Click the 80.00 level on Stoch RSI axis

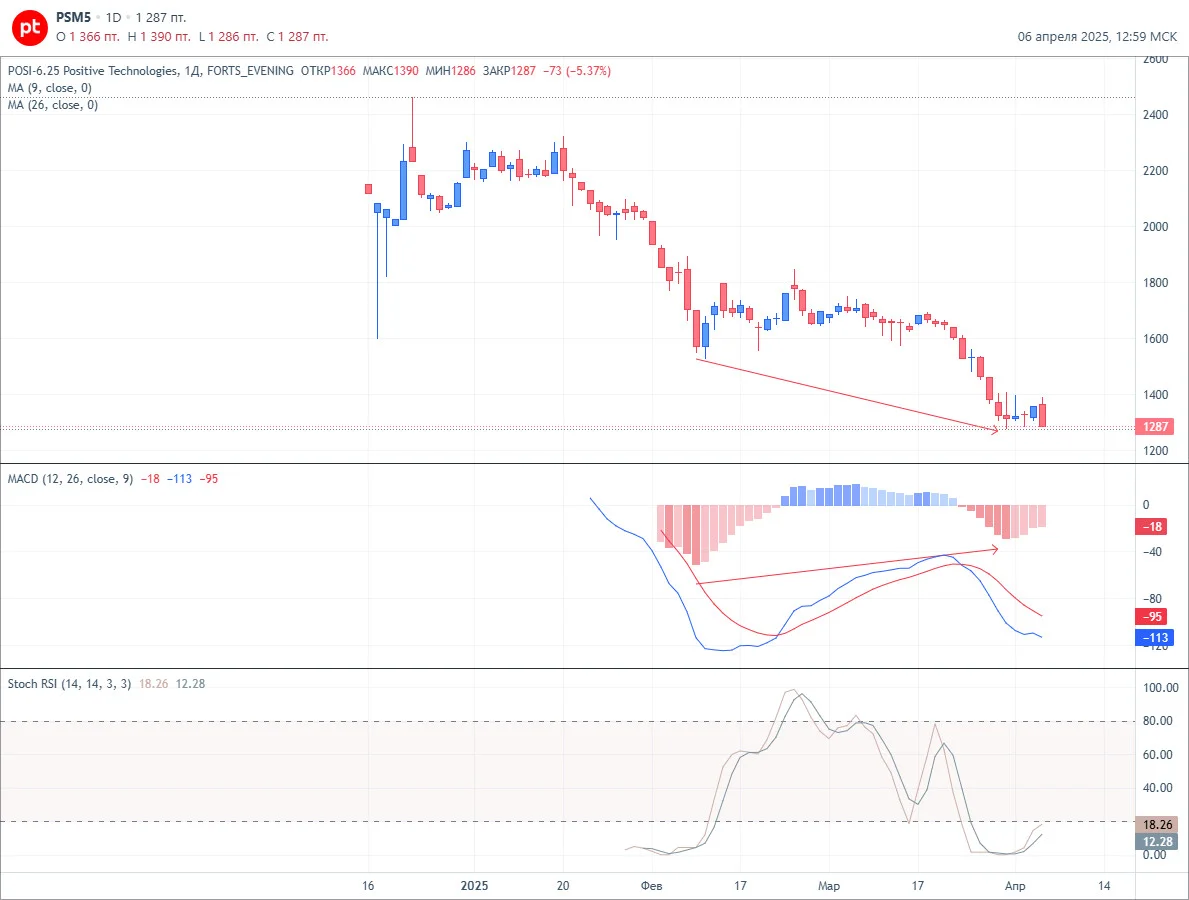[1158, 721]
